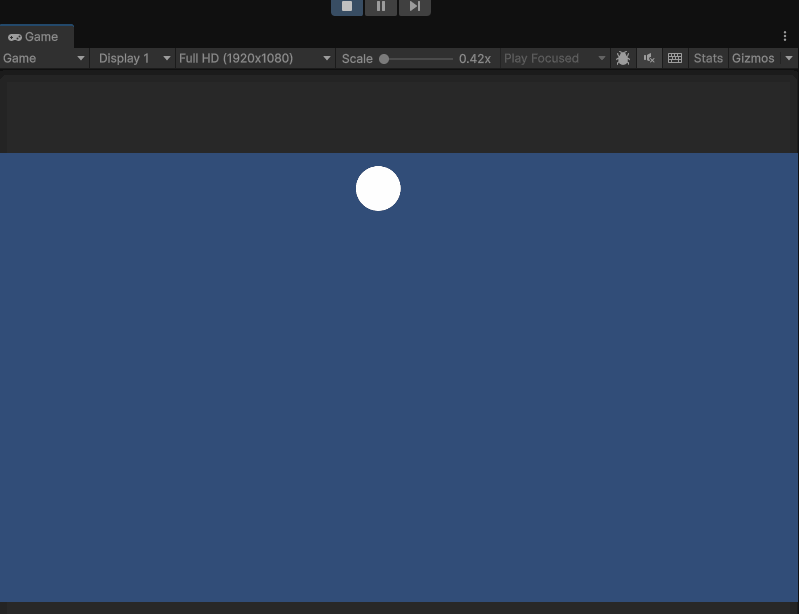Viewport: 799px width, 614px height.
Task: Open the Game view mode dropdown
Action: click(x=44, y=59)
